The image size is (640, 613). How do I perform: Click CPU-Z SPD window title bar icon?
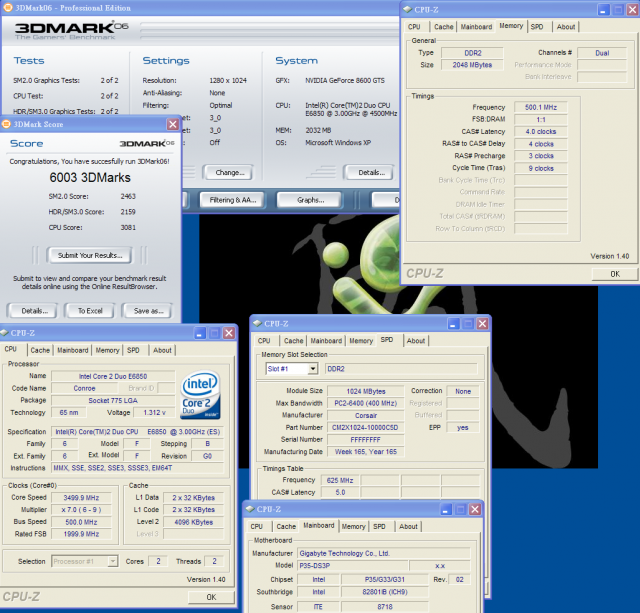pyautogui.click(x=257, y=324)
